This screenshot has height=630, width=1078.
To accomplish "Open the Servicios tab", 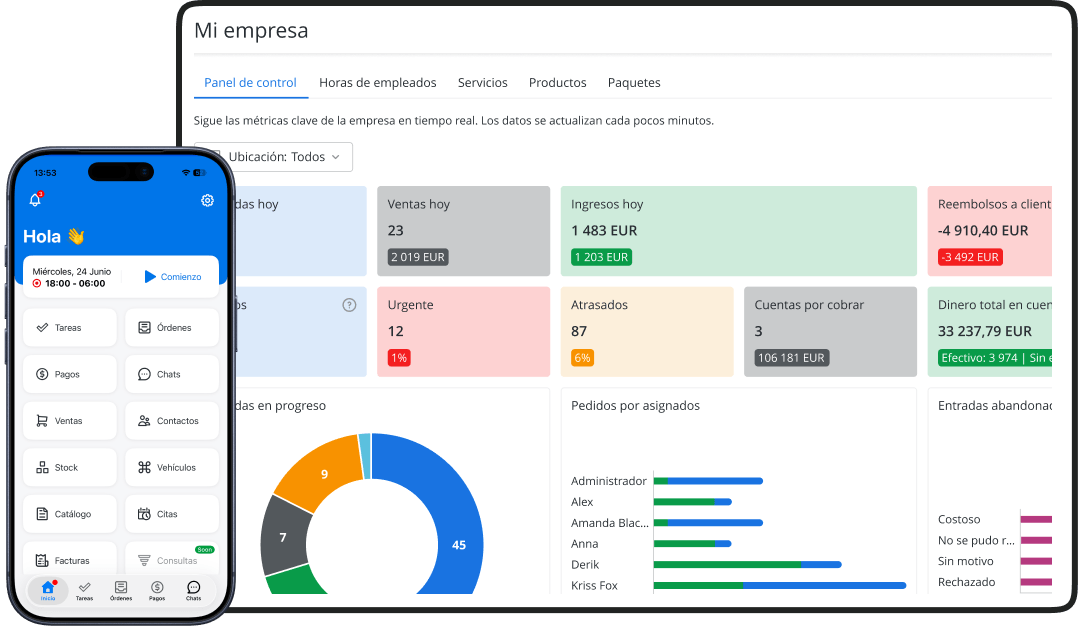I will 483,83.
